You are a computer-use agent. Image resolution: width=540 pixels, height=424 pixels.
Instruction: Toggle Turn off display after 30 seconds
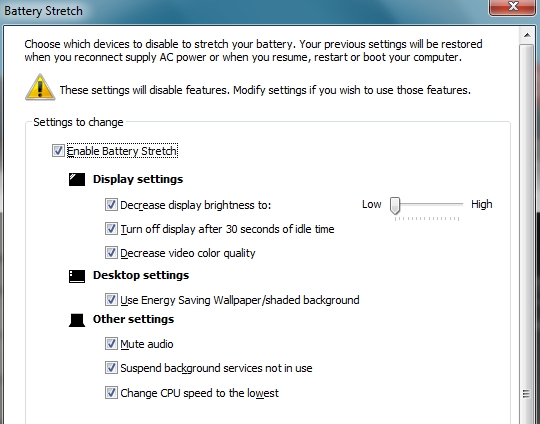111,229
